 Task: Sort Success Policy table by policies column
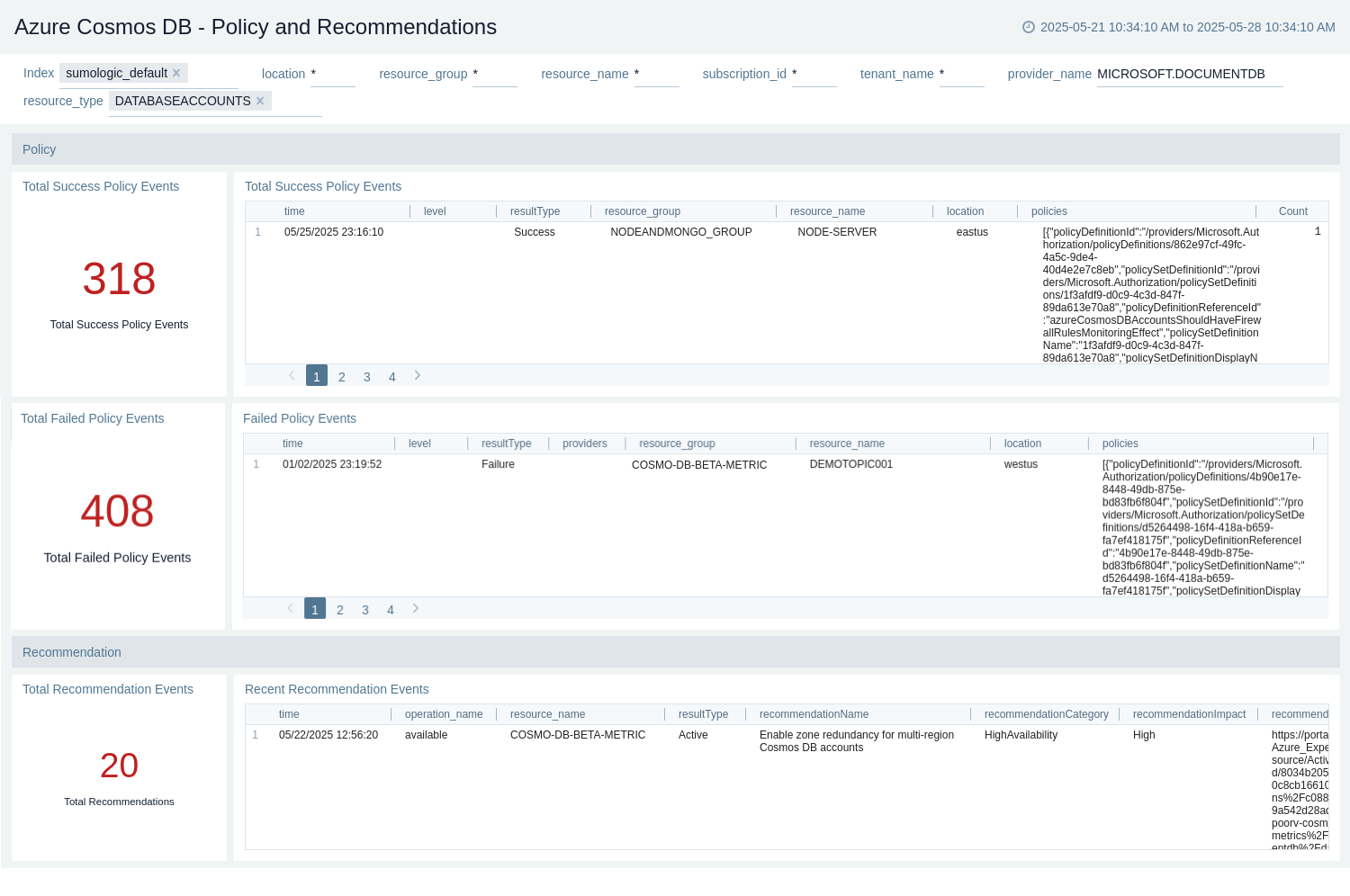pyautogui.click(x=1049, y=211)
